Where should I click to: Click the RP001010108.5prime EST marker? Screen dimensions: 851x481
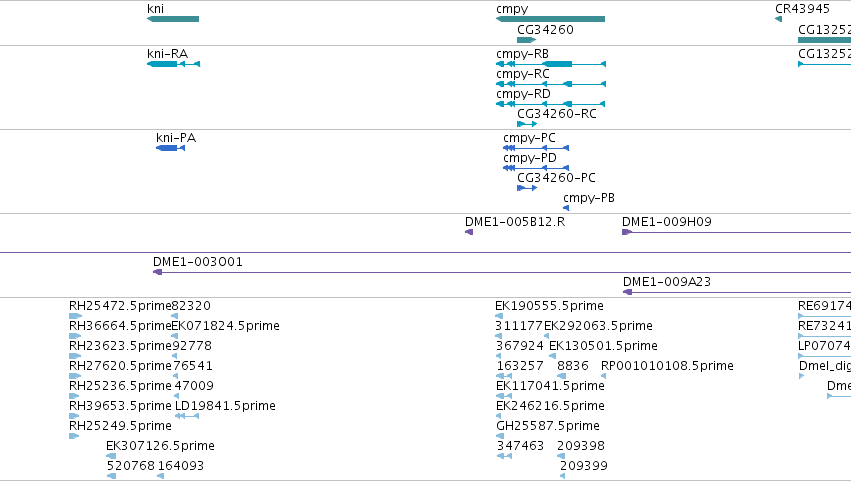tap(604, 376)
